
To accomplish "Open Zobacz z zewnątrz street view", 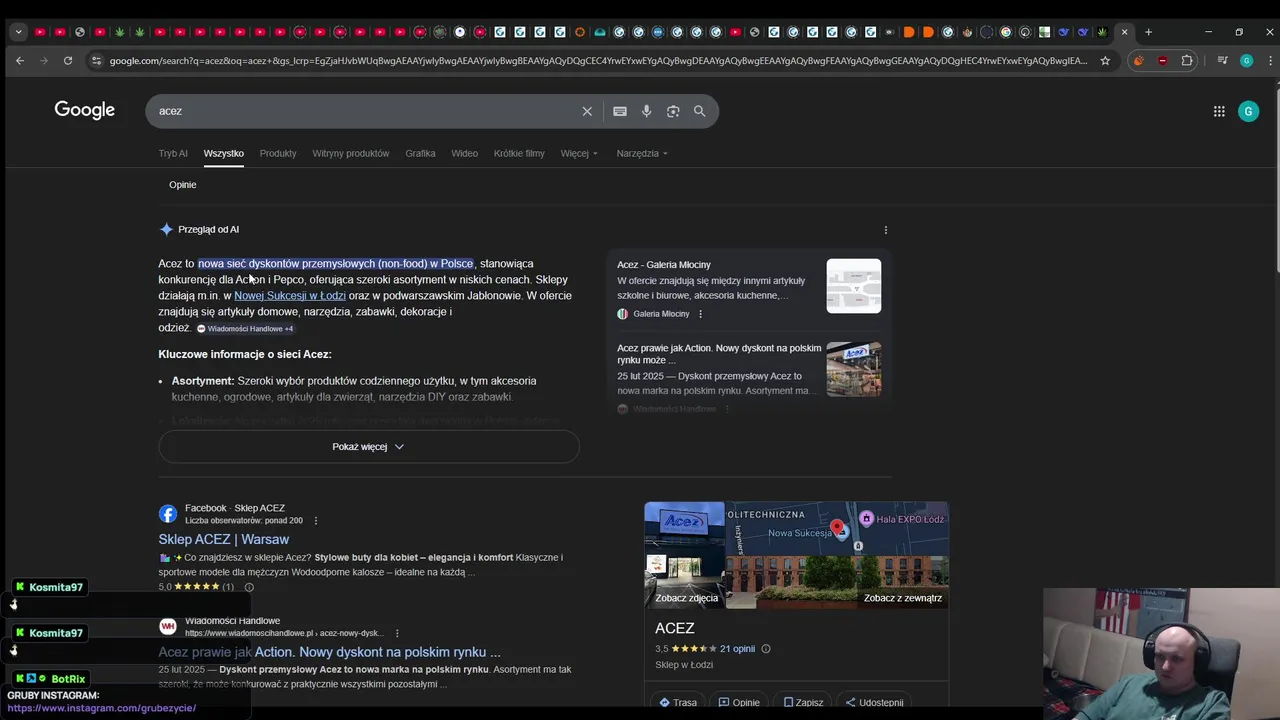I will pyautogui.click(x=837, y=583).
